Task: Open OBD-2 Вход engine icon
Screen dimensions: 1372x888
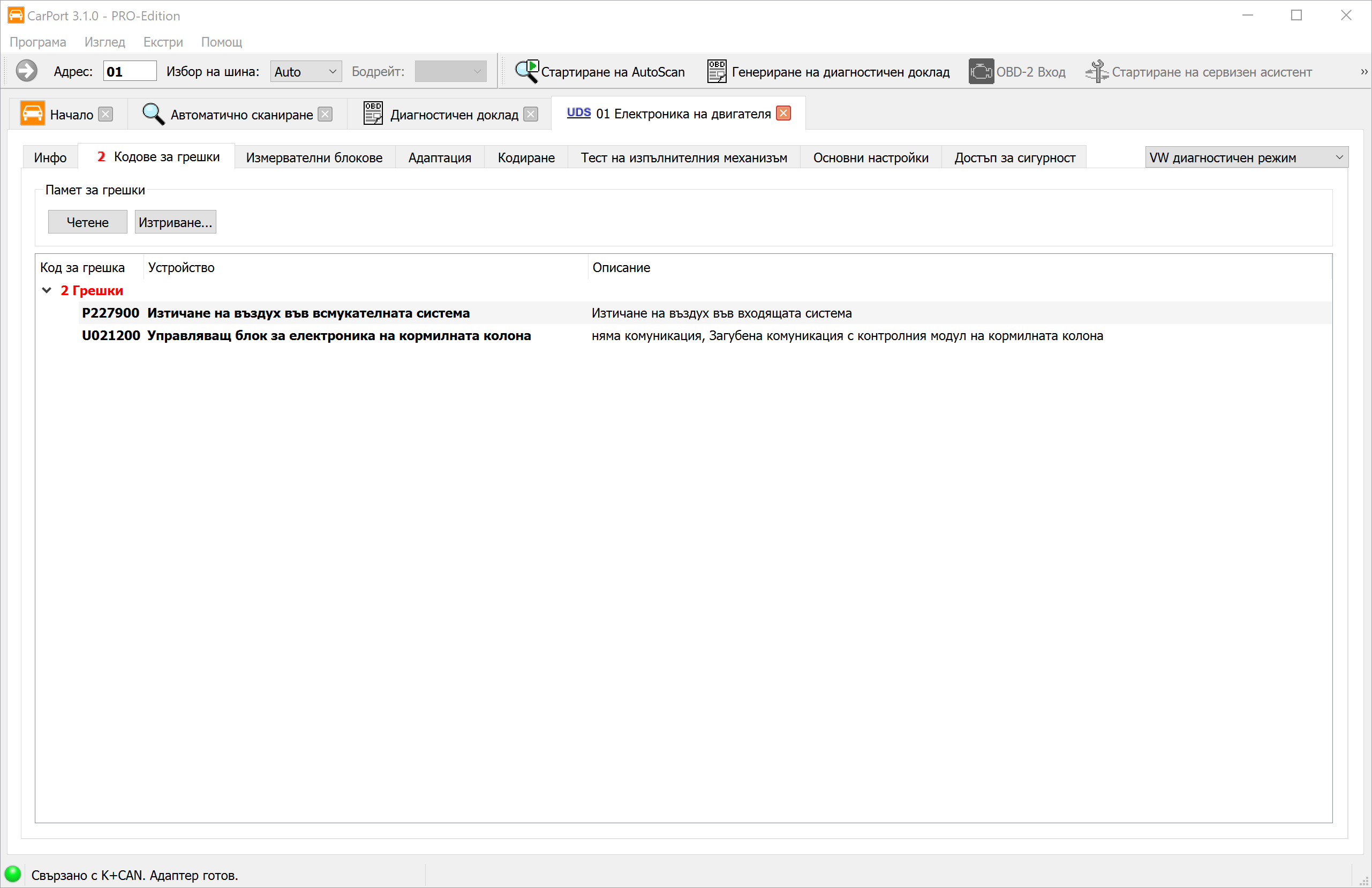Action: pyautogui.click(x=980, y=72)
